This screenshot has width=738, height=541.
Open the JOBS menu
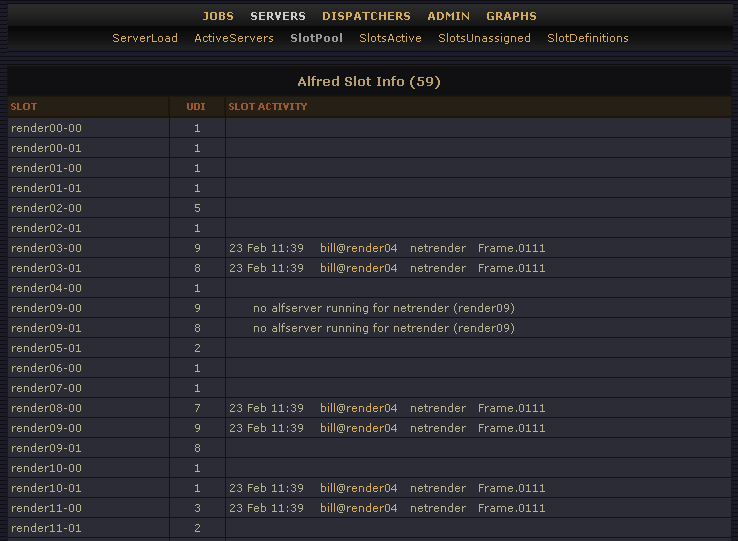(218, 16)
